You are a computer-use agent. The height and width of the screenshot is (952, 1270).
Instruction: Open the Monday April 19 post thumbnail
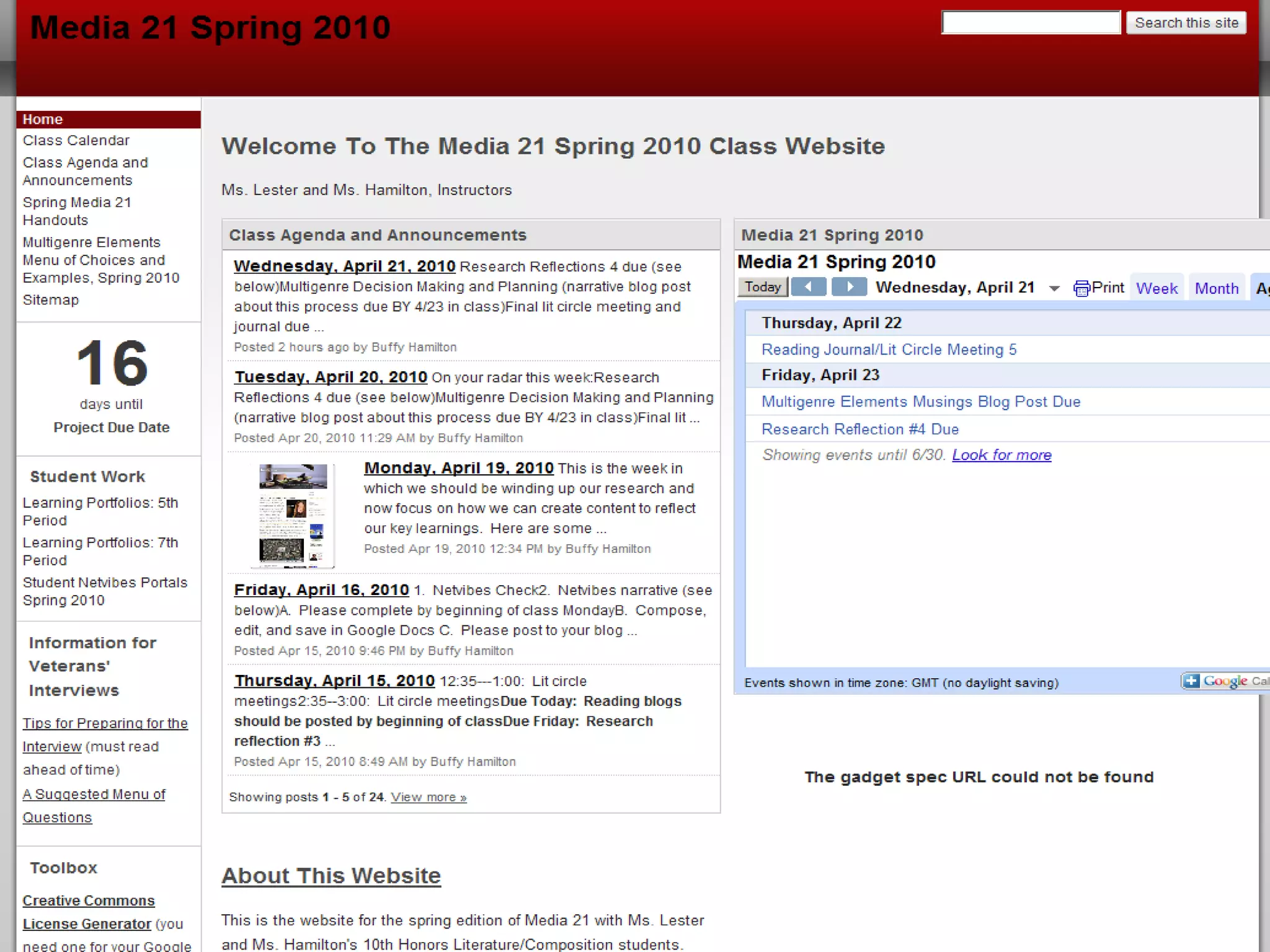(293, 516)
